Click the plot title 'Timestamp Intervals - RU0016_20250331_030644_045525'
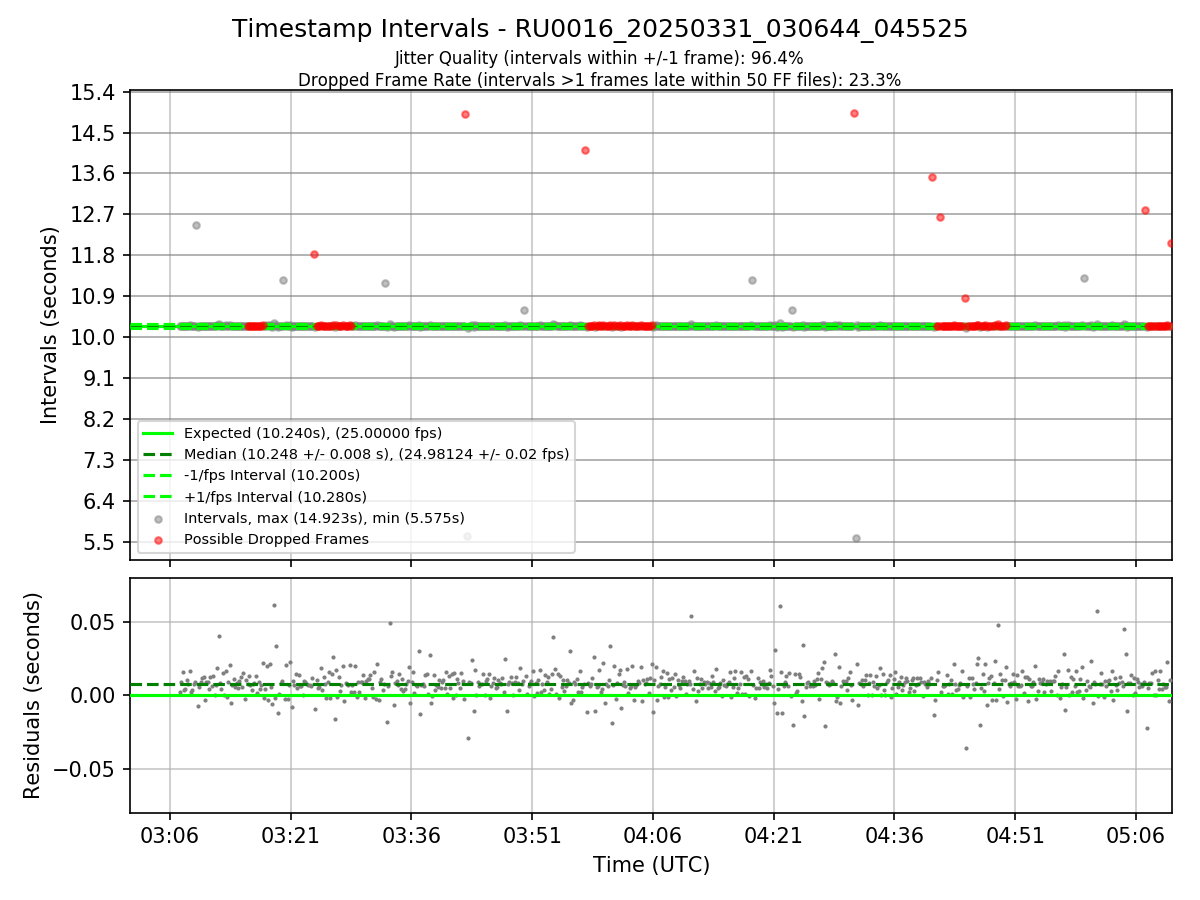This screenshot has width=1200, height=900. [x=600, y=29]
